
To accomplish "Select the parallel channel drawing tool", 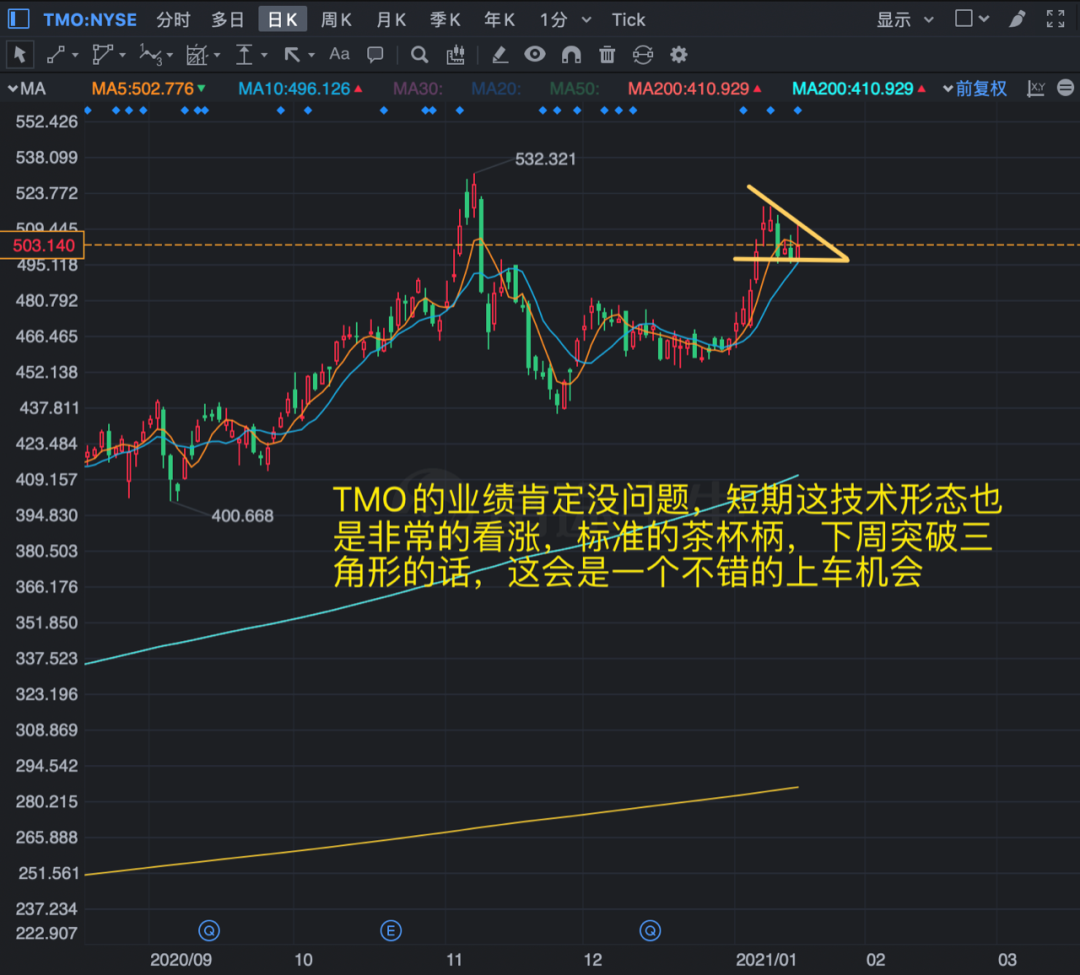I will point(103,54).
